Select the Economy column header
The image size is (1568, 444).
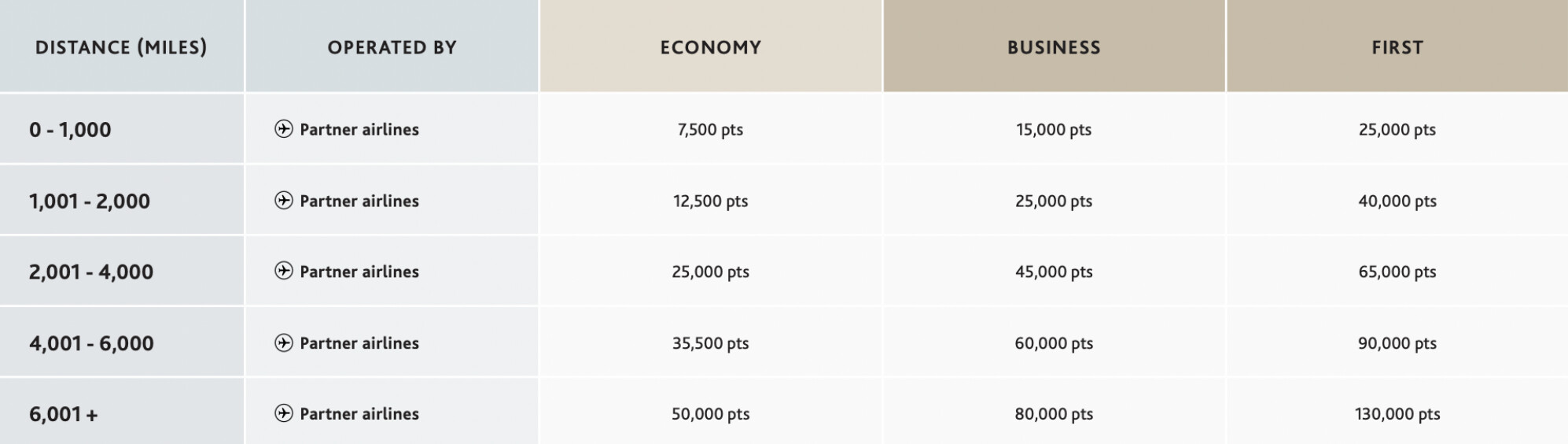(711, 47)
